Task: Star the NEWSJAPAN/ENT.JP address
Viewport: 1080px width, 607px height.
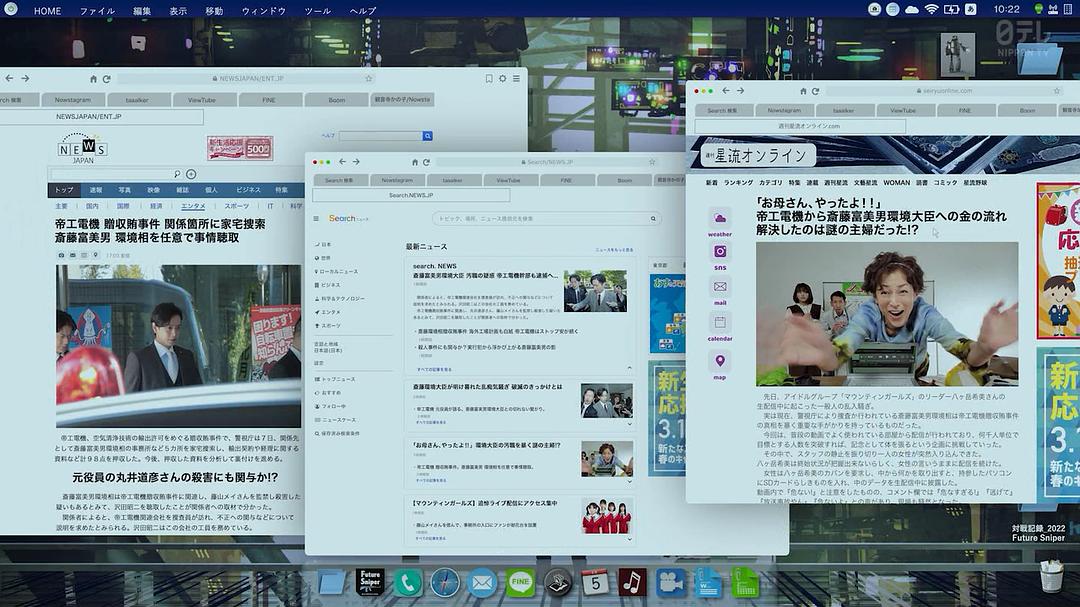Action: (x=368, y=79)
